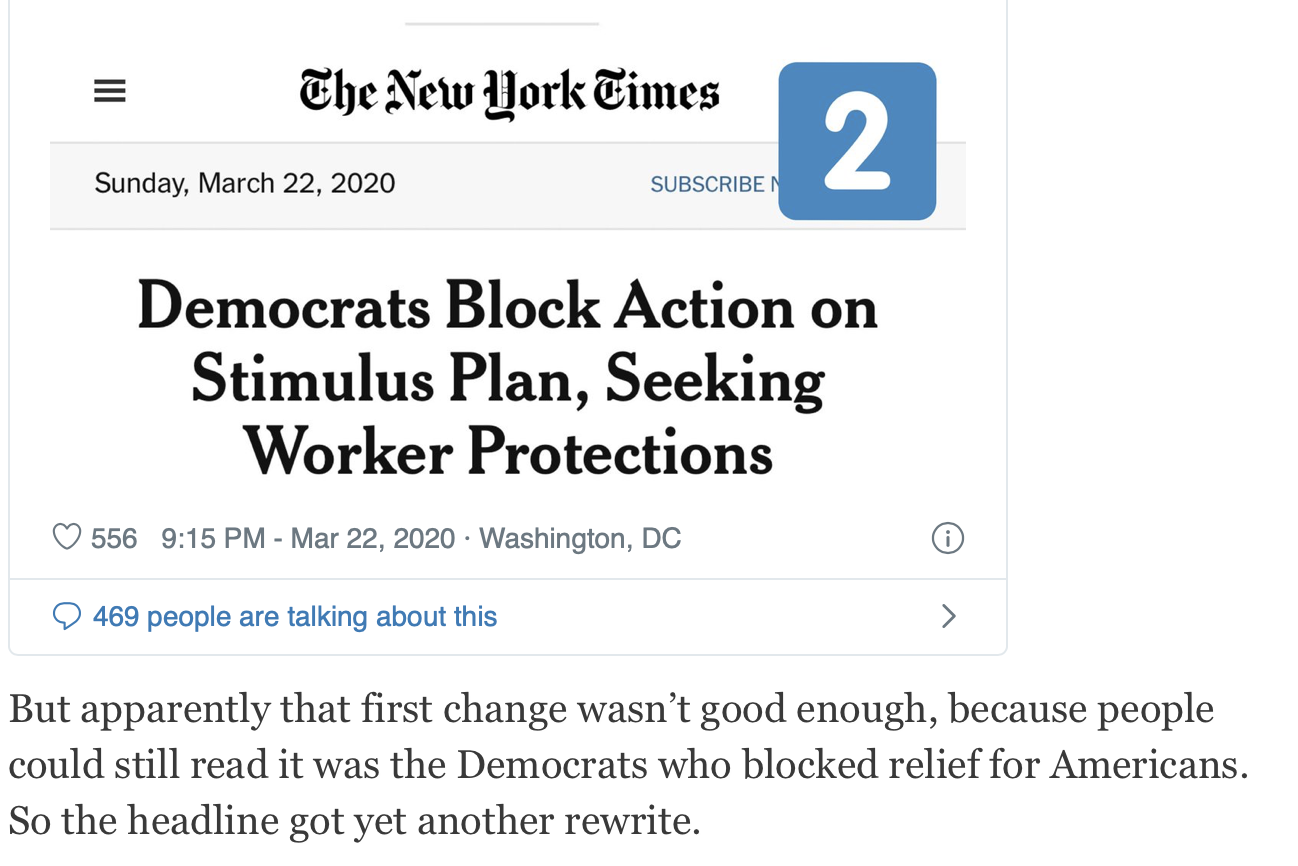The image size is (1298, 866).
Task: Select the Washington, DC location link
Action: pyautogui.click(x=580, y=538)
